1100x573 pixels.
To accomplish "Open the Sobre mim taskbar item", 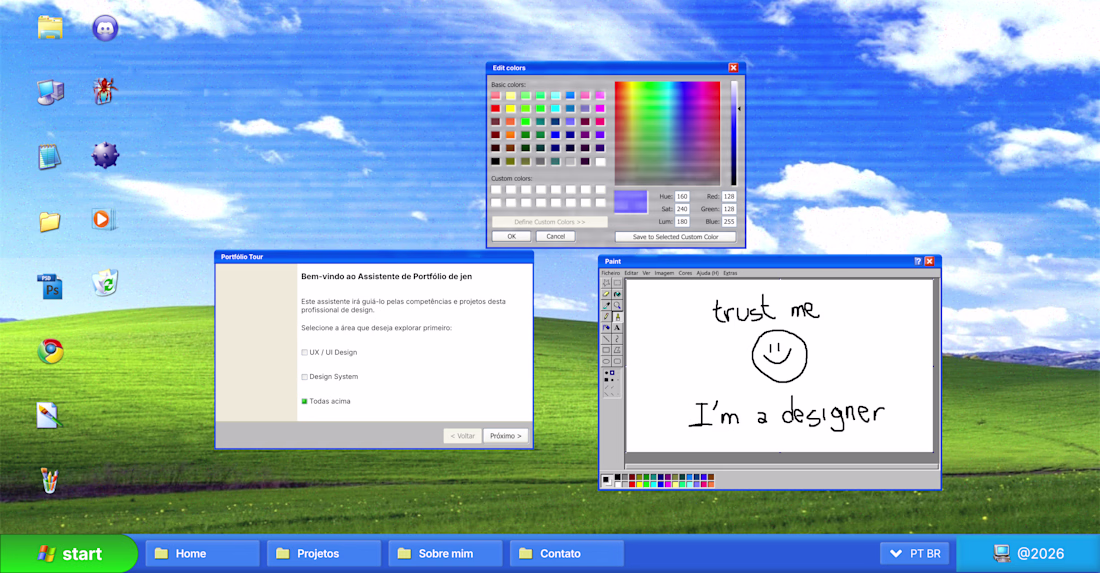I will 445,553.
